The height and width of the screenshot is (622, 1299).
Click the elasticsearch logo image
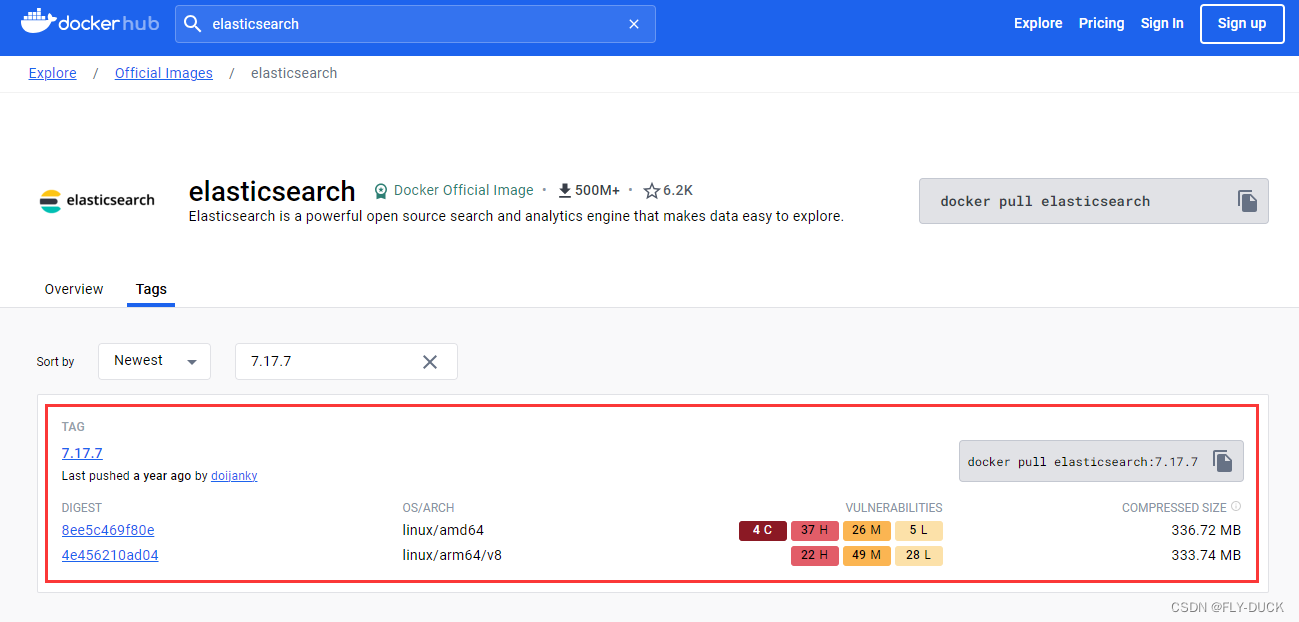(97, 200)
